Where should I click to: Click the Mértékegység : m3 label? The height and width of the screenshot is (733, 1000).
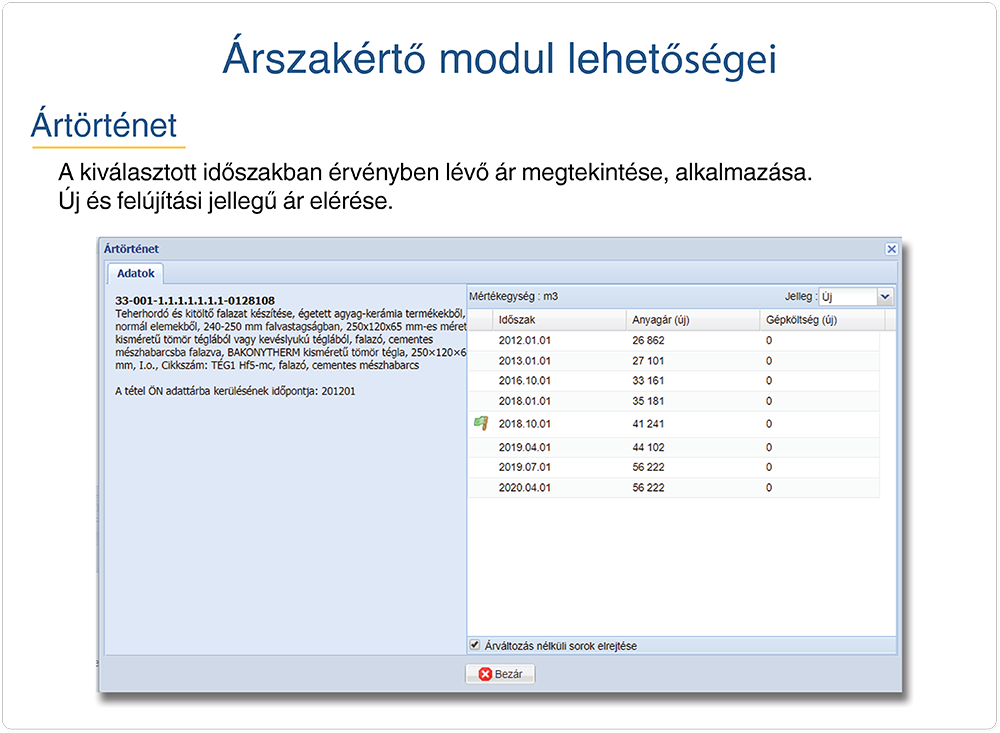click(x=513, y=297)
